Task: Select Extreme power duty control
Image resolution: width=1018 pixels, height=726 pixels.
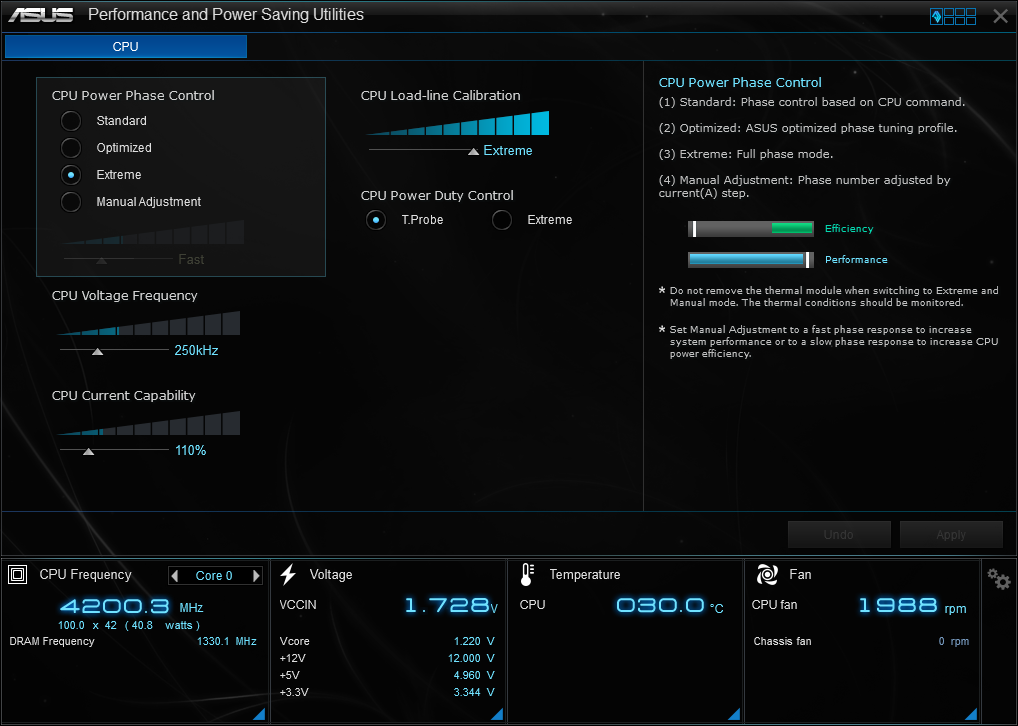Action: pos(502,220)
